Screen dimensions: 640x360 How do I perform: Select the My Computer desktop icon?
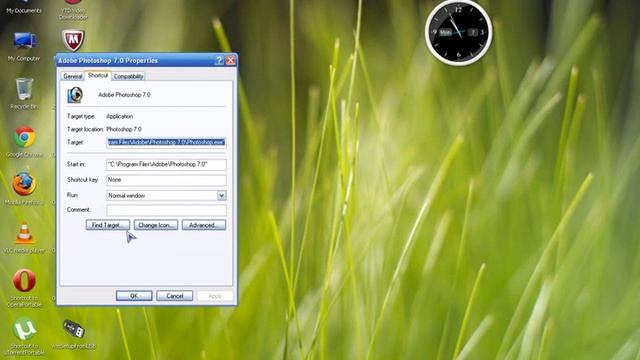click(24, 47)
